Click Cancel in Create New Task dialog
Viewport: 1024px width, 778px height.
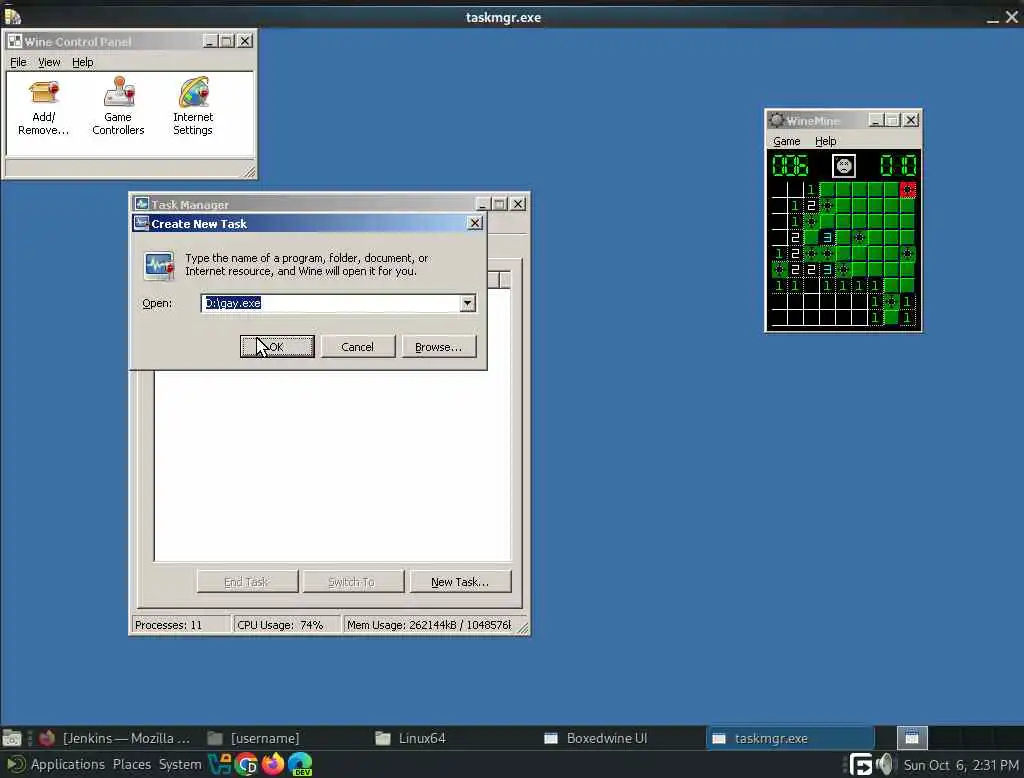click(x=357, y=347)
